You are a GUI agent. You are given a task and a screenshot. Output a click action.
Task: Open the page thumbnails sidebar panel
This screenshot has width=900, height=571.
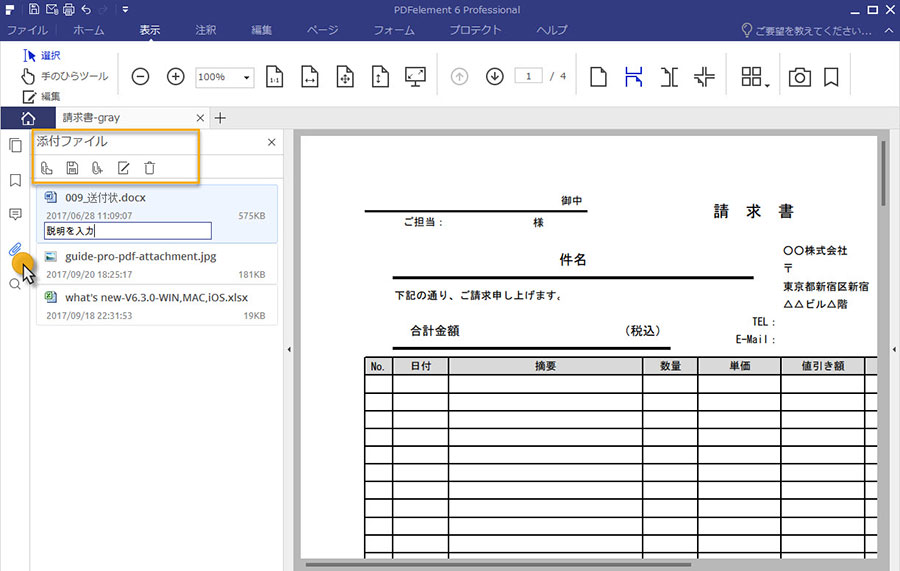15,145
